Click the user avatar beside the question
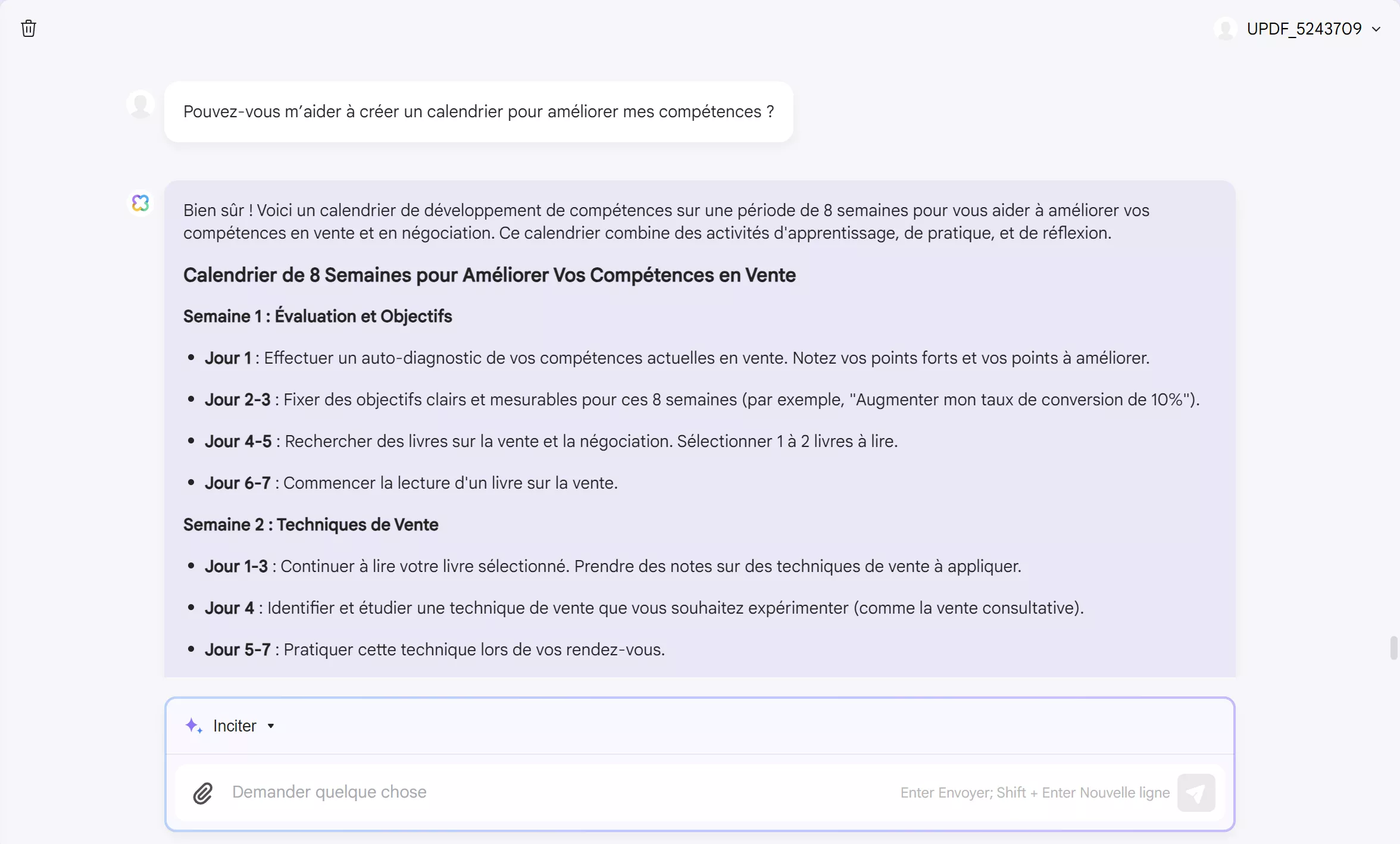 pyautogui.click(x=140, y=105)
